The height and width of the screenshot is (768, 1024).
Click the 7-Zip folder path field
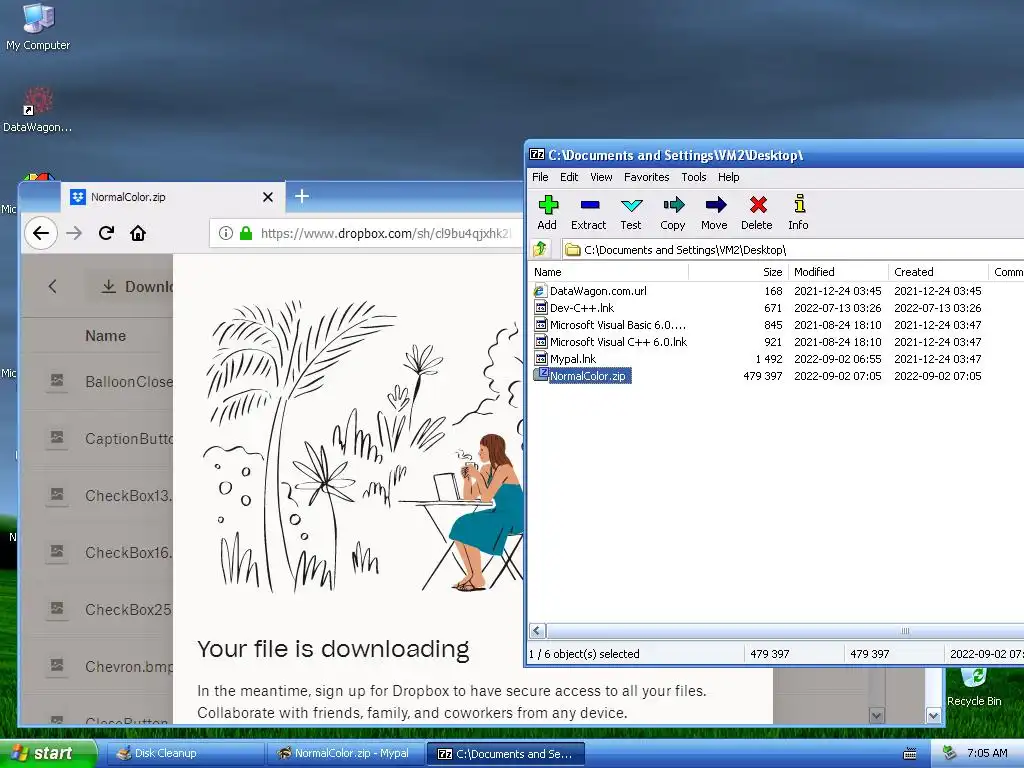(792, 249)
